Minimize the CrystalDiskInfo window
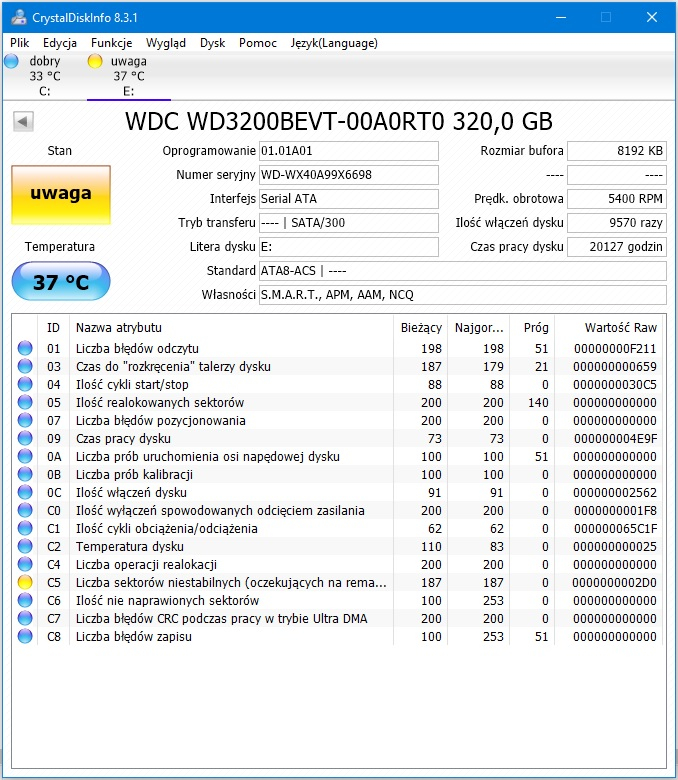 [561, 17]
